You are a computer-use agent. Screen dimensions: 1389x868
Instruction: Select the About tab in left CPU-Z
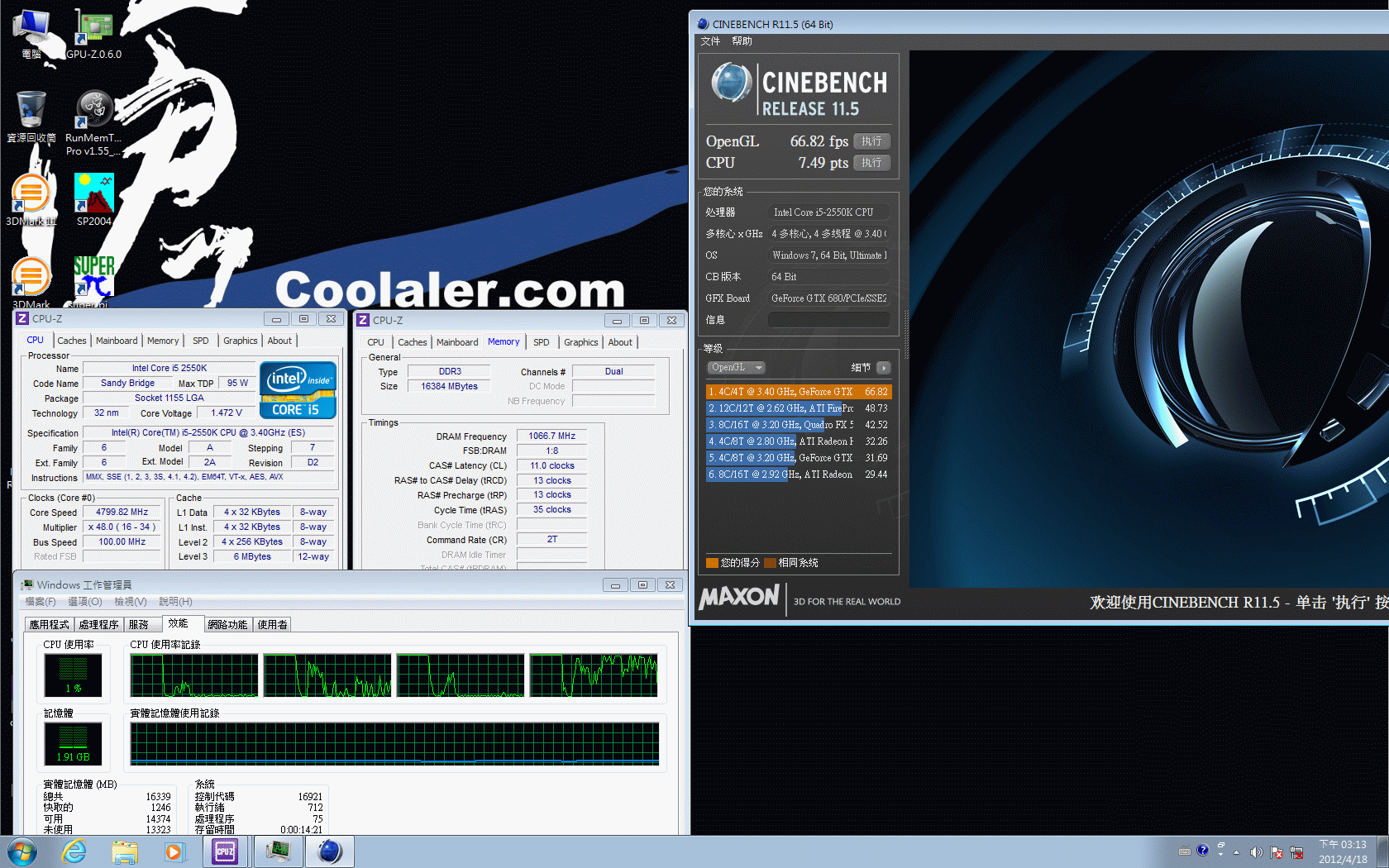tap(279, 341)
